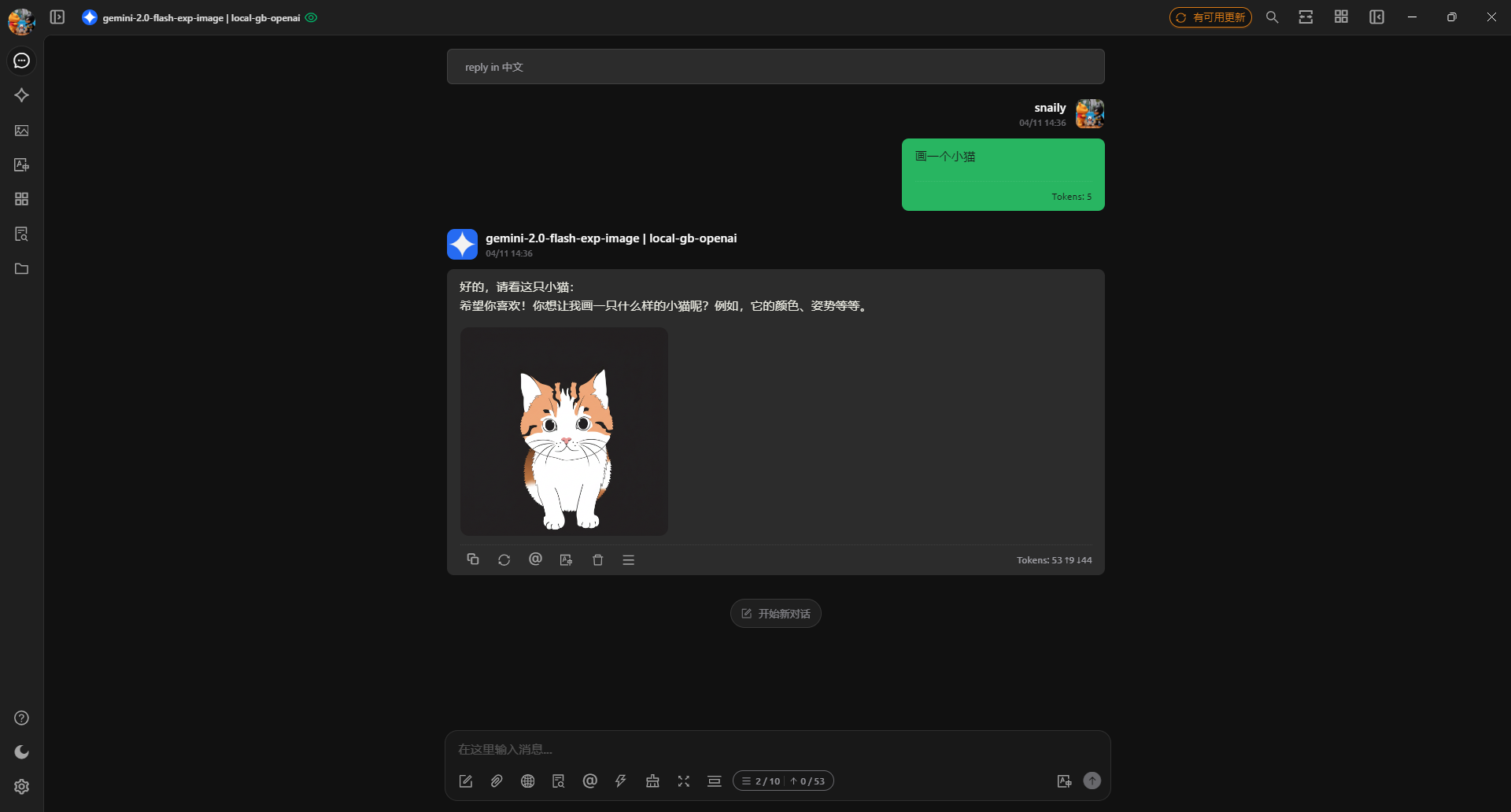Open quick phrases lightning icon

pos(621,781)
